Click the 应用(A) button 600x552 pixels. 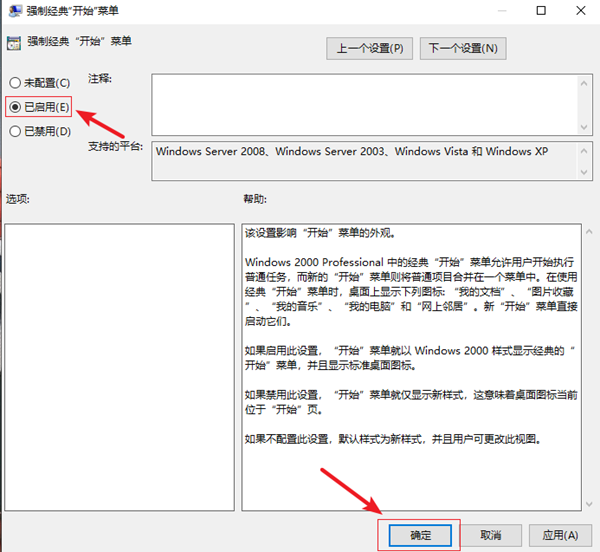tap(560, 535)
